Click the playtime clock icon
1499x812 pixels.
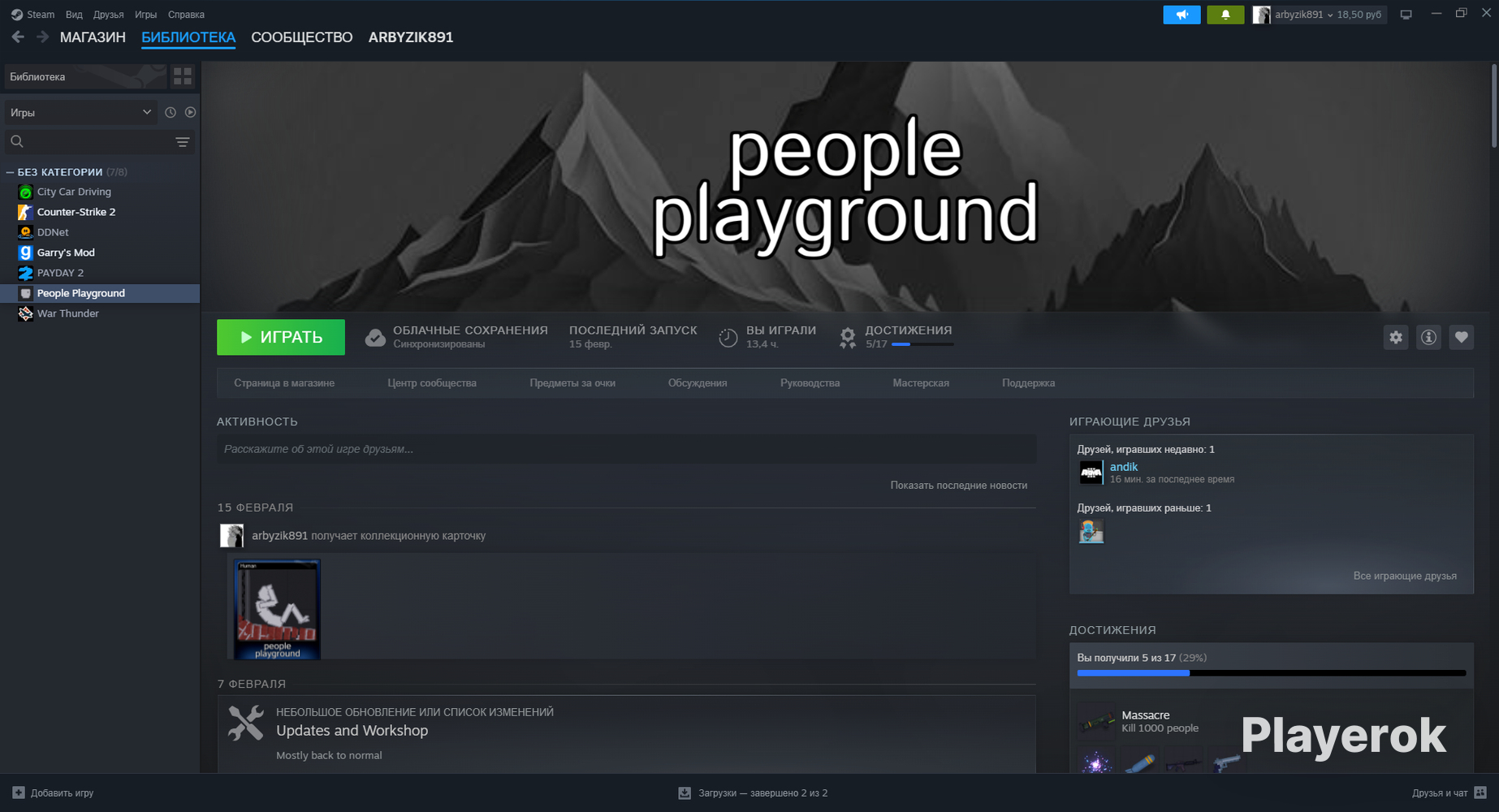click(x=728, y=338)
